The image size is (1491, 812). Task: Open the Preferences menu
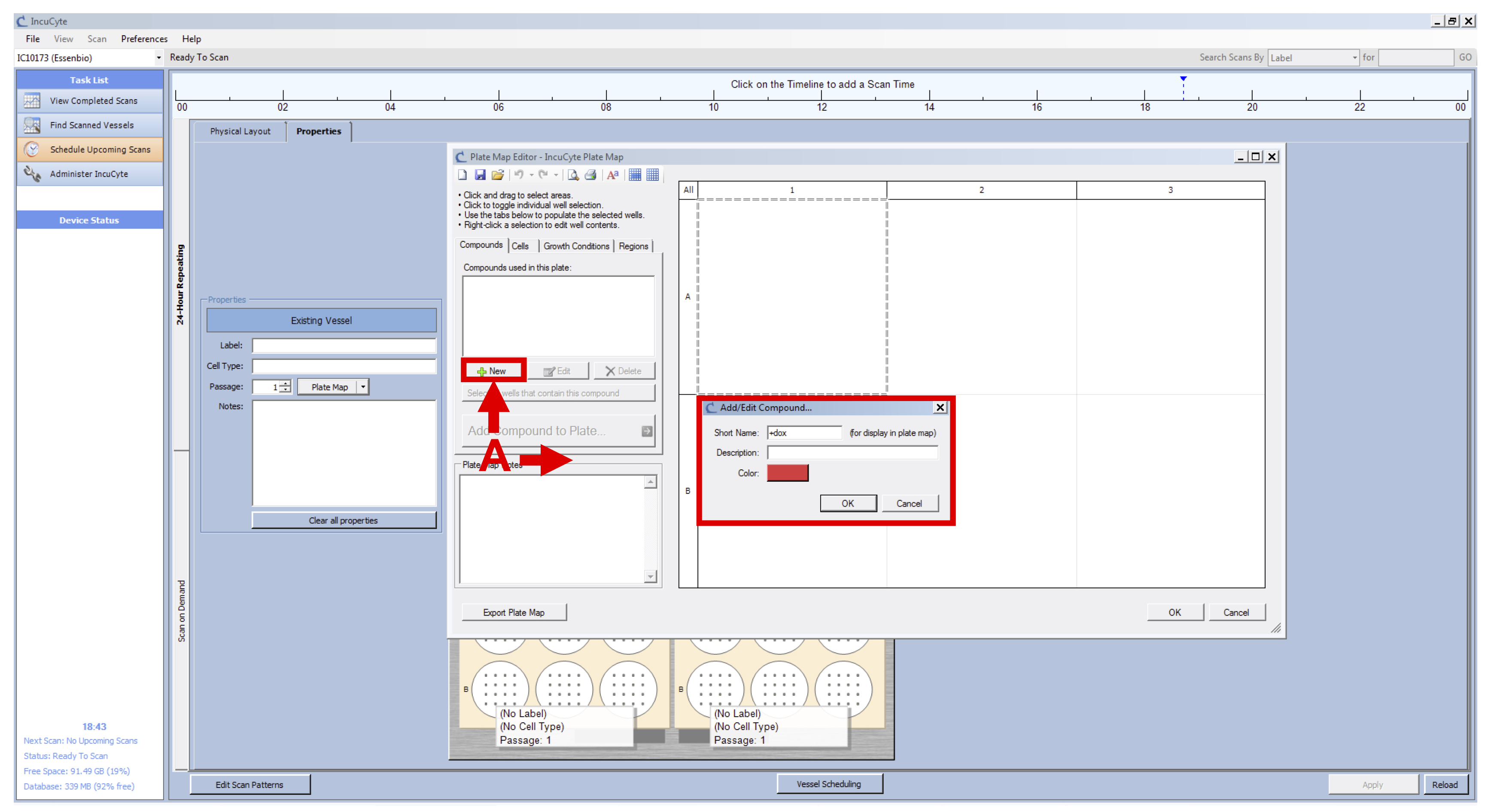click(x=144, y=39)
